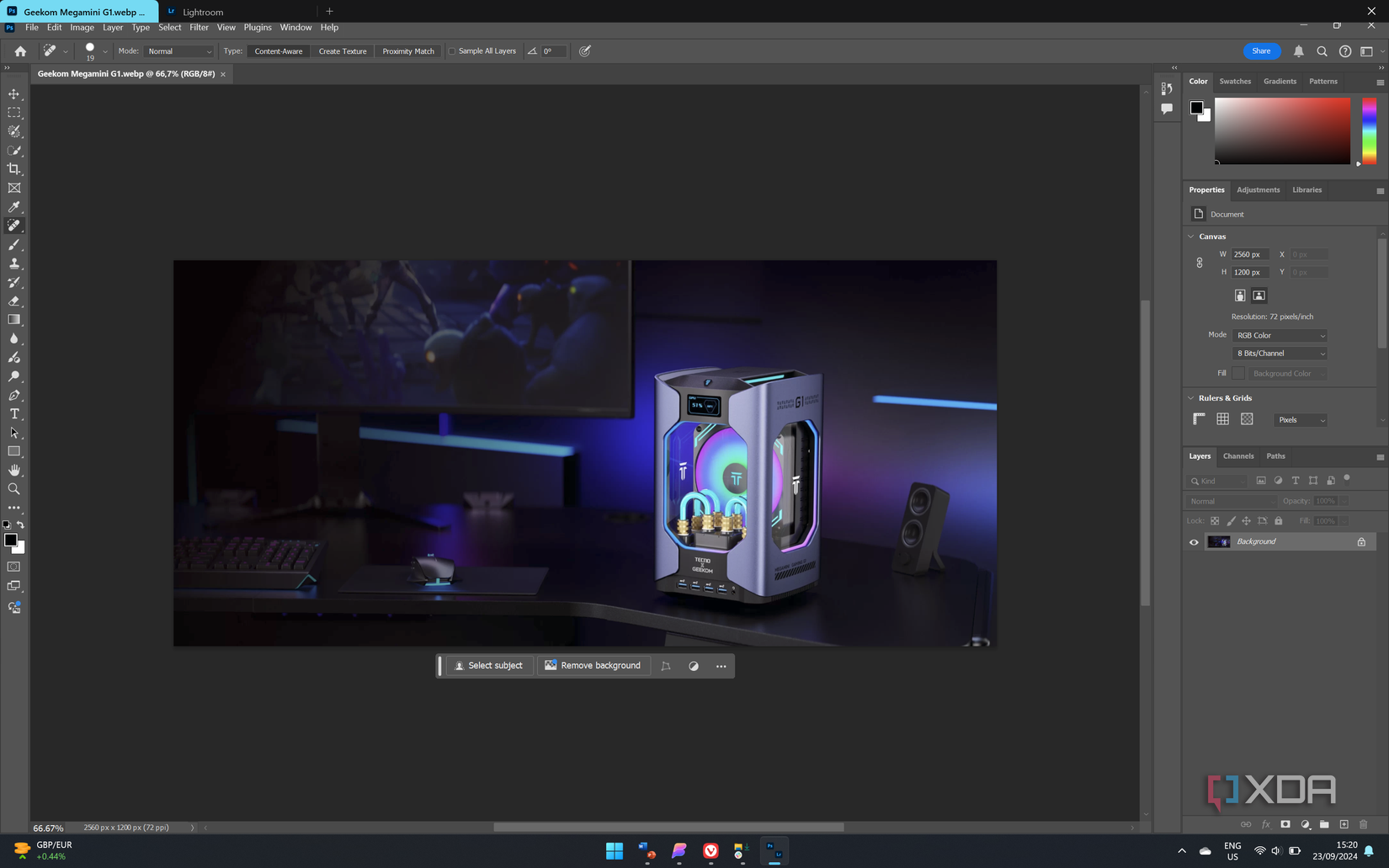1389x868 pixels.
Task: Pick the Eyedropper tool
Action: 14,207
